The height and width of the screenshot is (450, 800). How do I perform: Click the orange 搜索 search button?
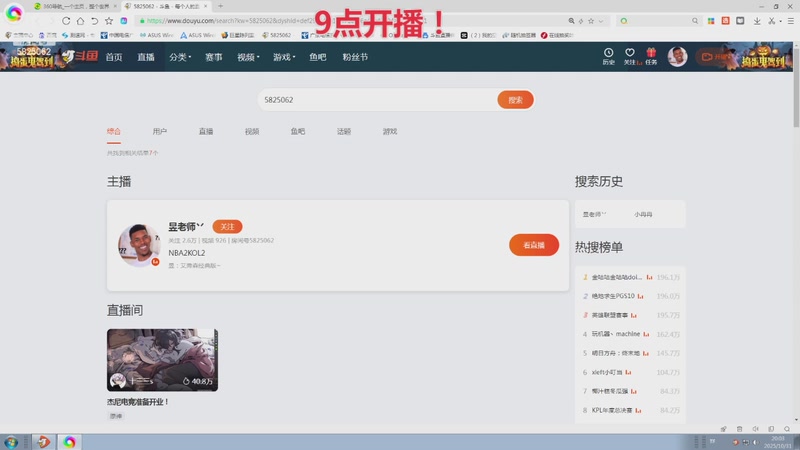click(515, 100)
